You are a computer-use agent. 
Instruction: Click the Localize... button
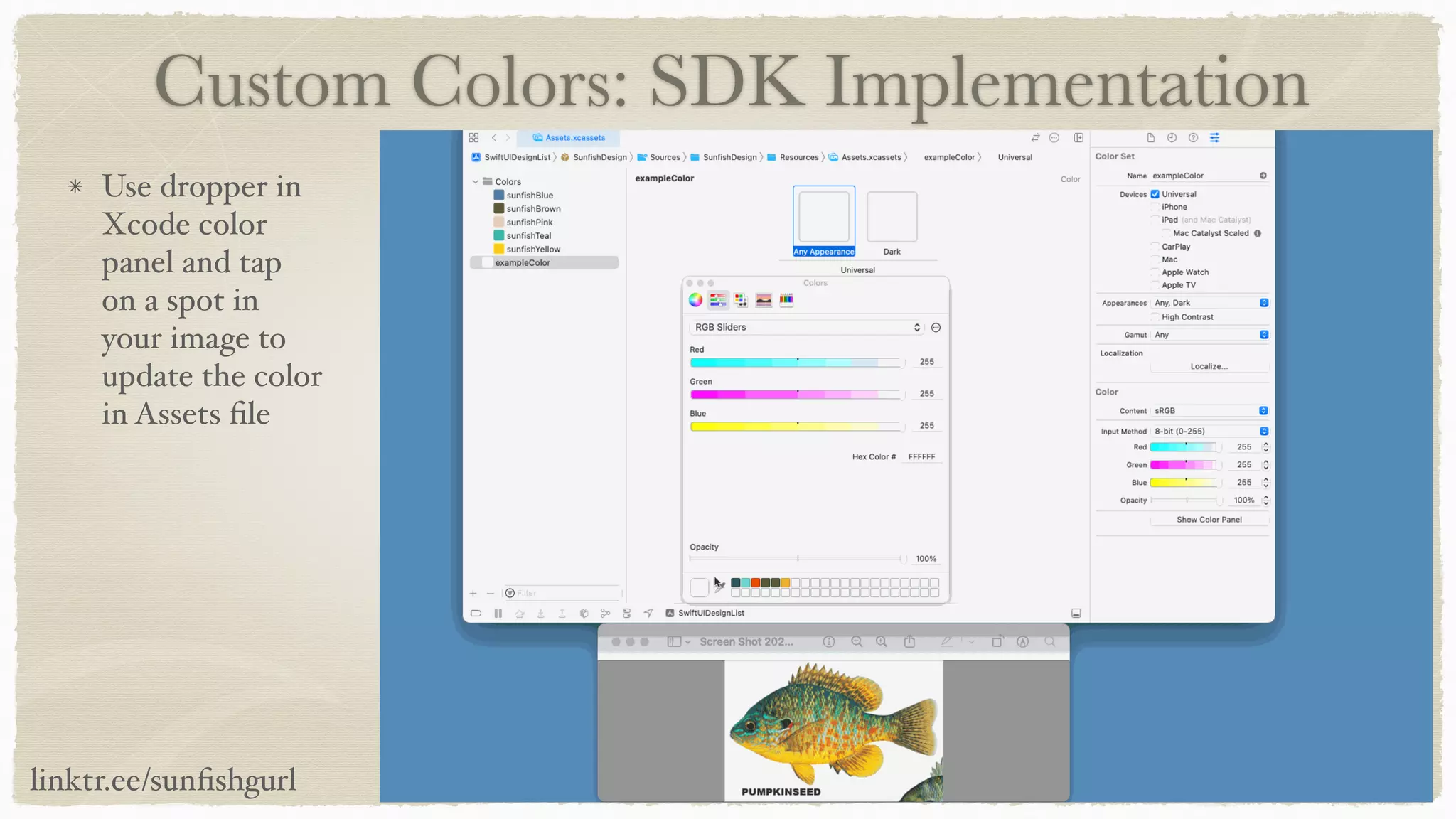pyautogui.click(x=1209, y=367)
